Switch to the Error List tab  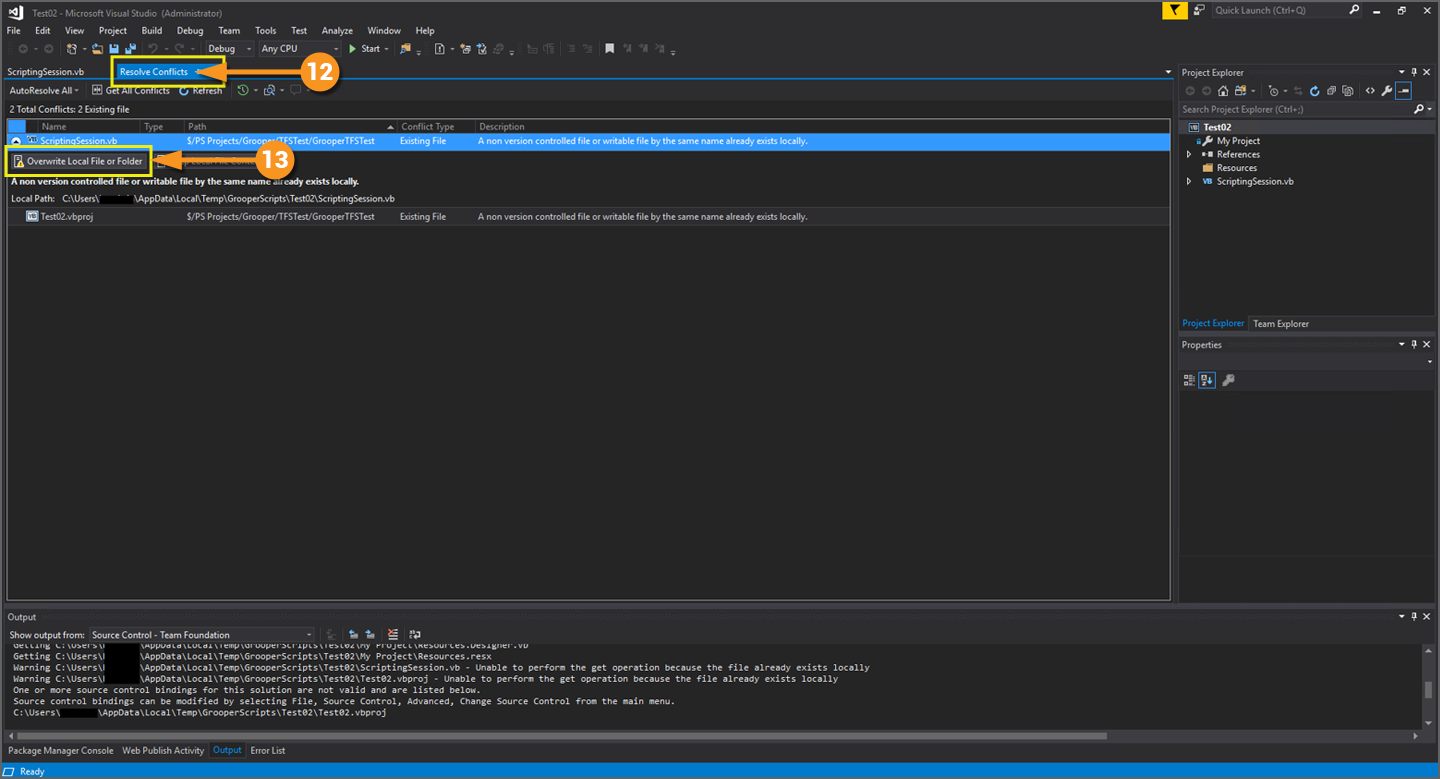click(267, 750)
